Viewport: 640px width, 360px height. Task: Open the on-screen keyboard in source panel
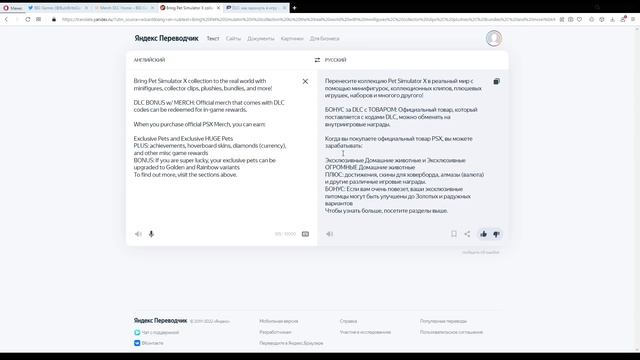coord(305,234)
